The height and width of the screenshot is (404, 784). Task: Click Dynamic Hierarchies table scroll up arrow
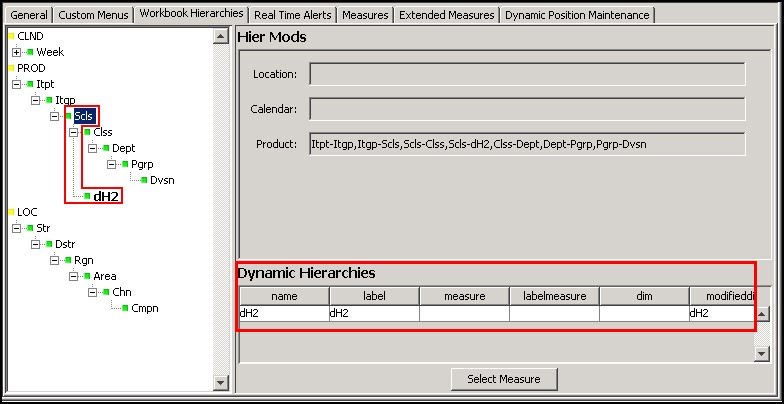click(x=761, y=314)
